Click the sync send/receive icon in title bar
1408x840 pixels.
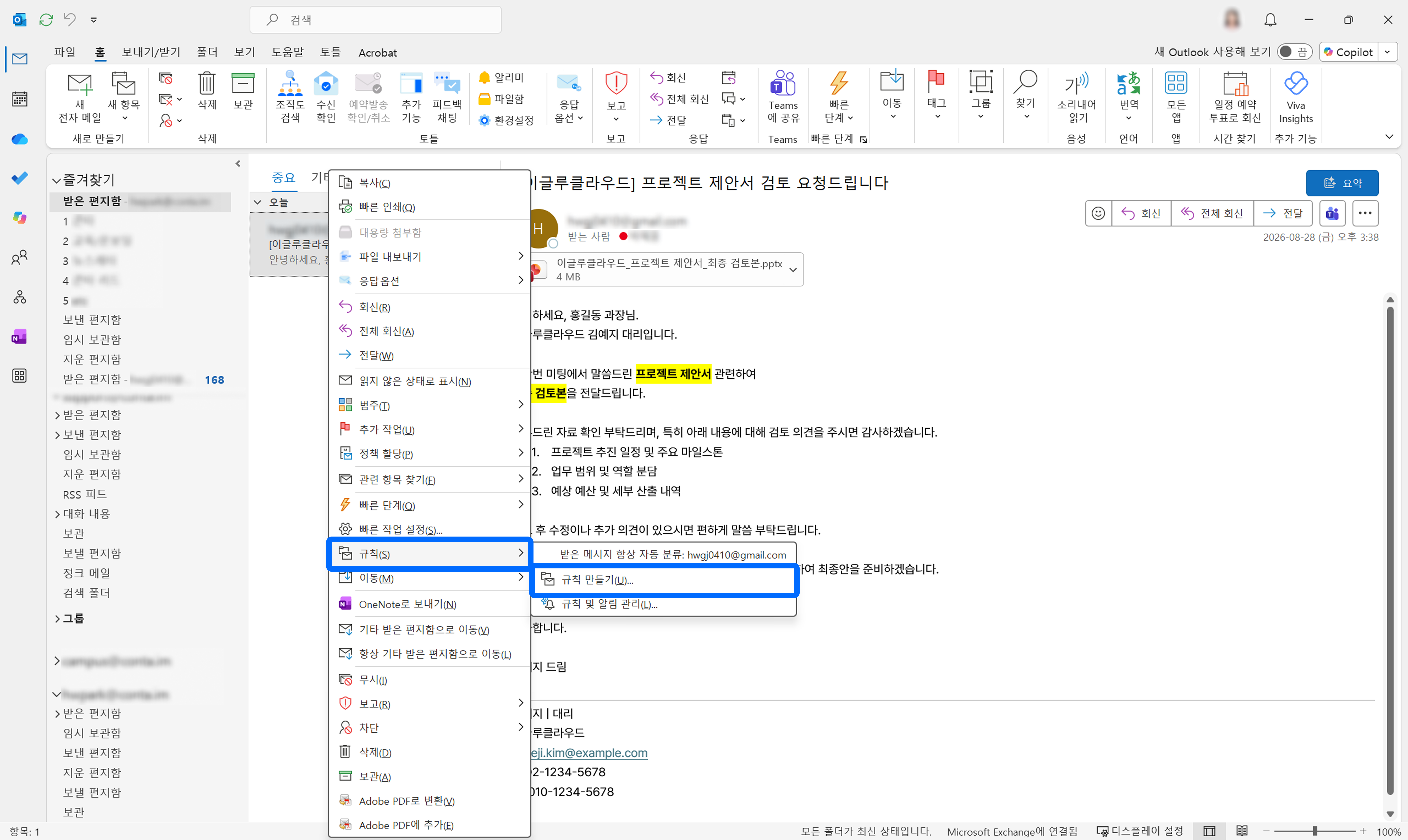click(46, 20)
